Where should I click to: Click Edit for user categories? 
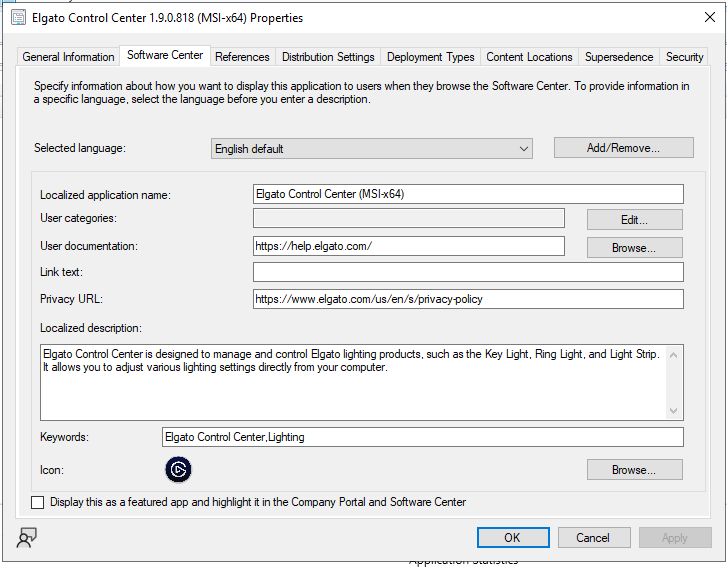point(634,219)
